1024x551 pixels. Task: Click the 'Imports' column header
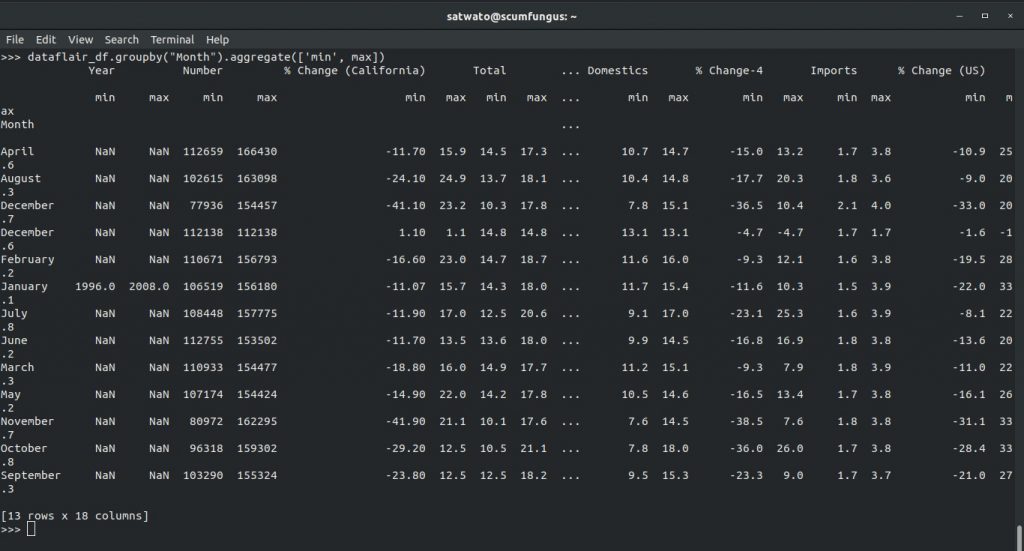pyautogui.click(x=833, y=71)
